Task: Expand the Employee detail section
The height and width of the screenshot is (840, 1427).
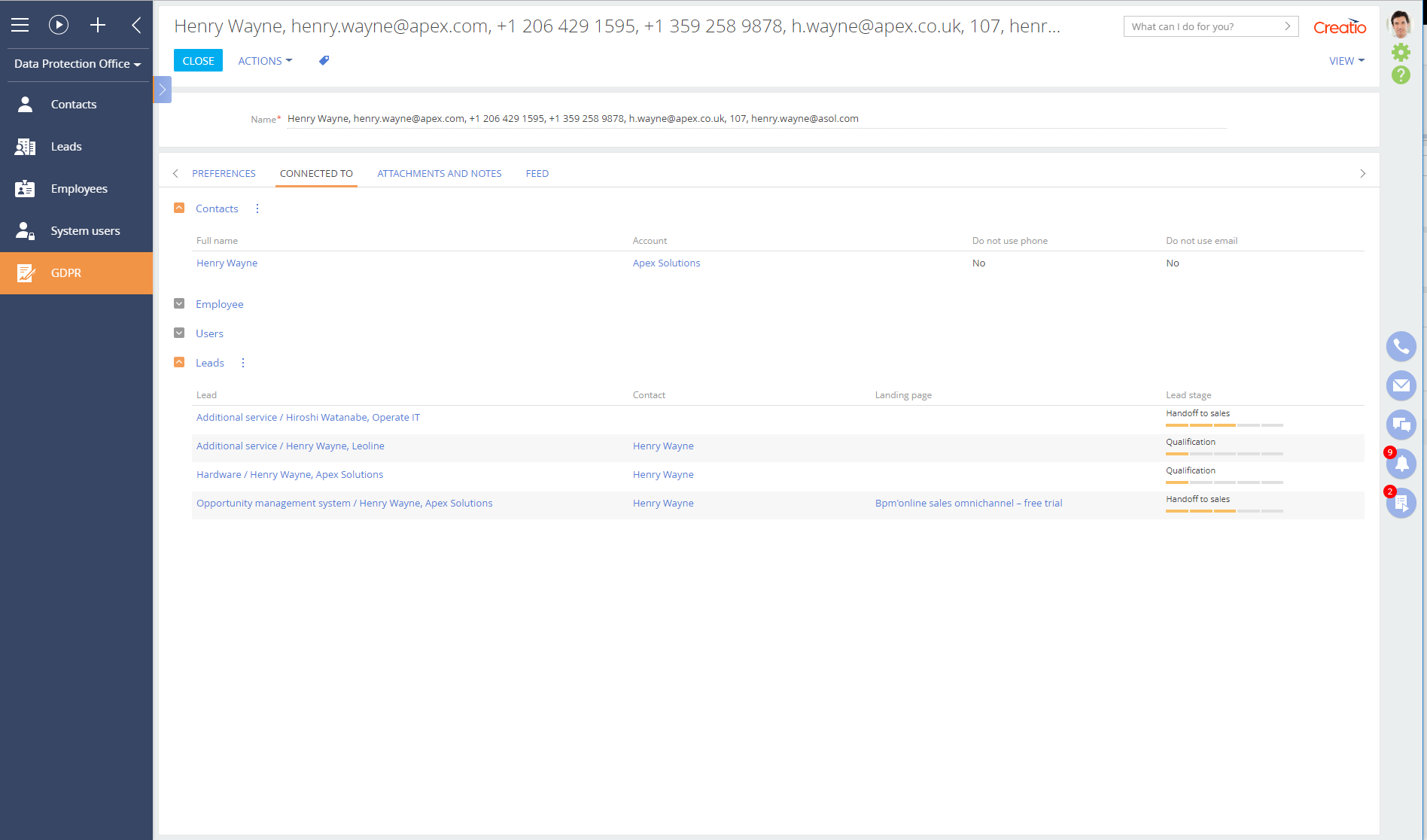Action: point(179,304)
